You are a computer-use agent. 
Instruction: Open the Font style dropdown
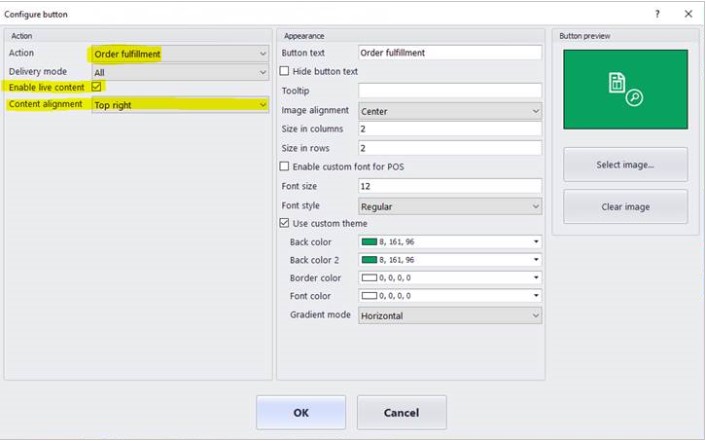(x=450, y=206)
